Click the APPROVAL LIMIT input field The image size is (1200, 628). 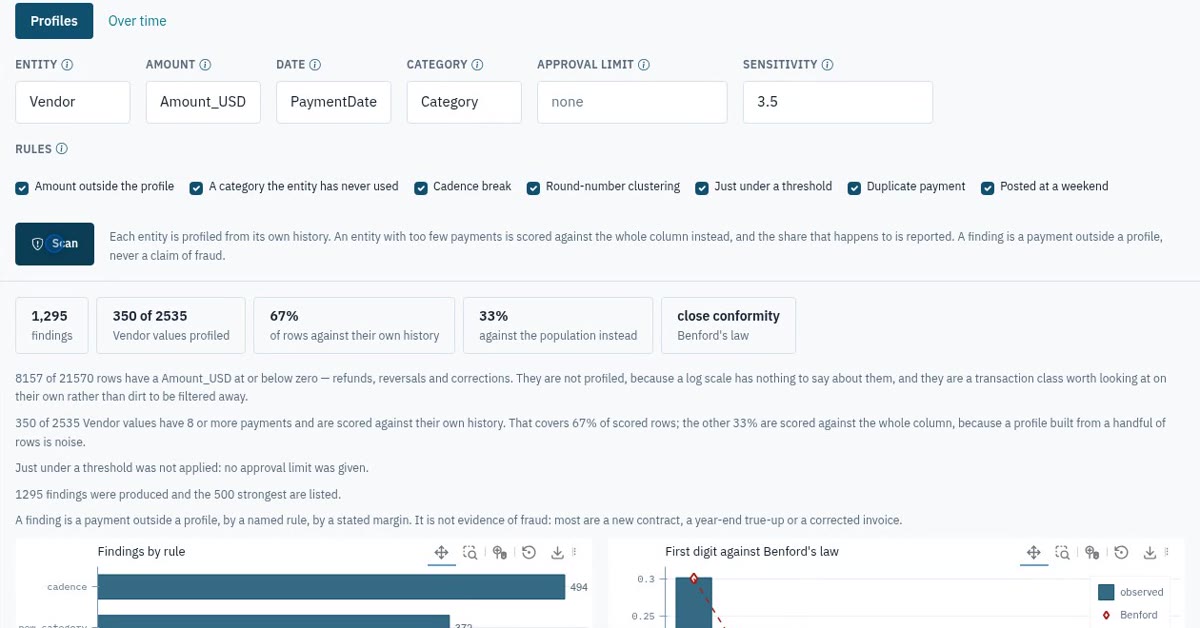coord(632,102)
